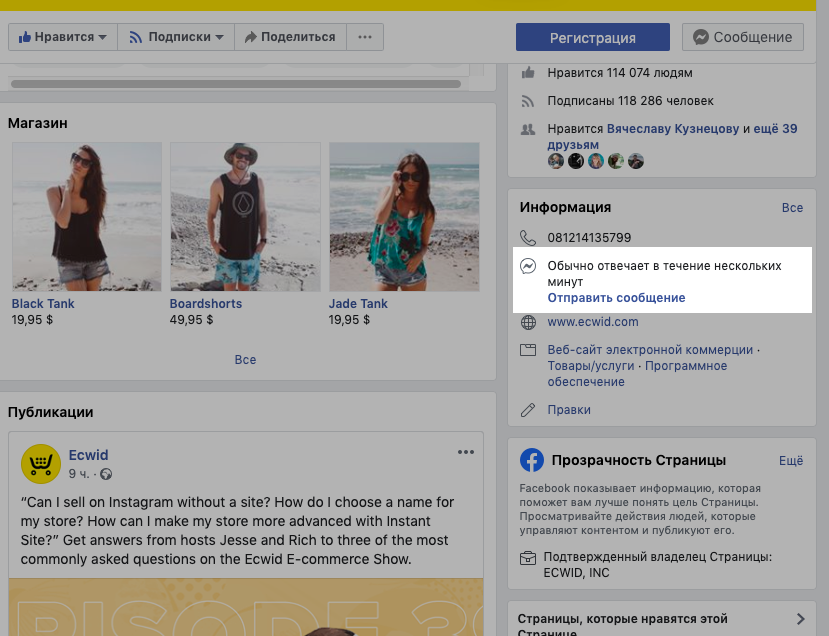
Task: Click the Black Tank product link
Action: (x=43, y=303)
